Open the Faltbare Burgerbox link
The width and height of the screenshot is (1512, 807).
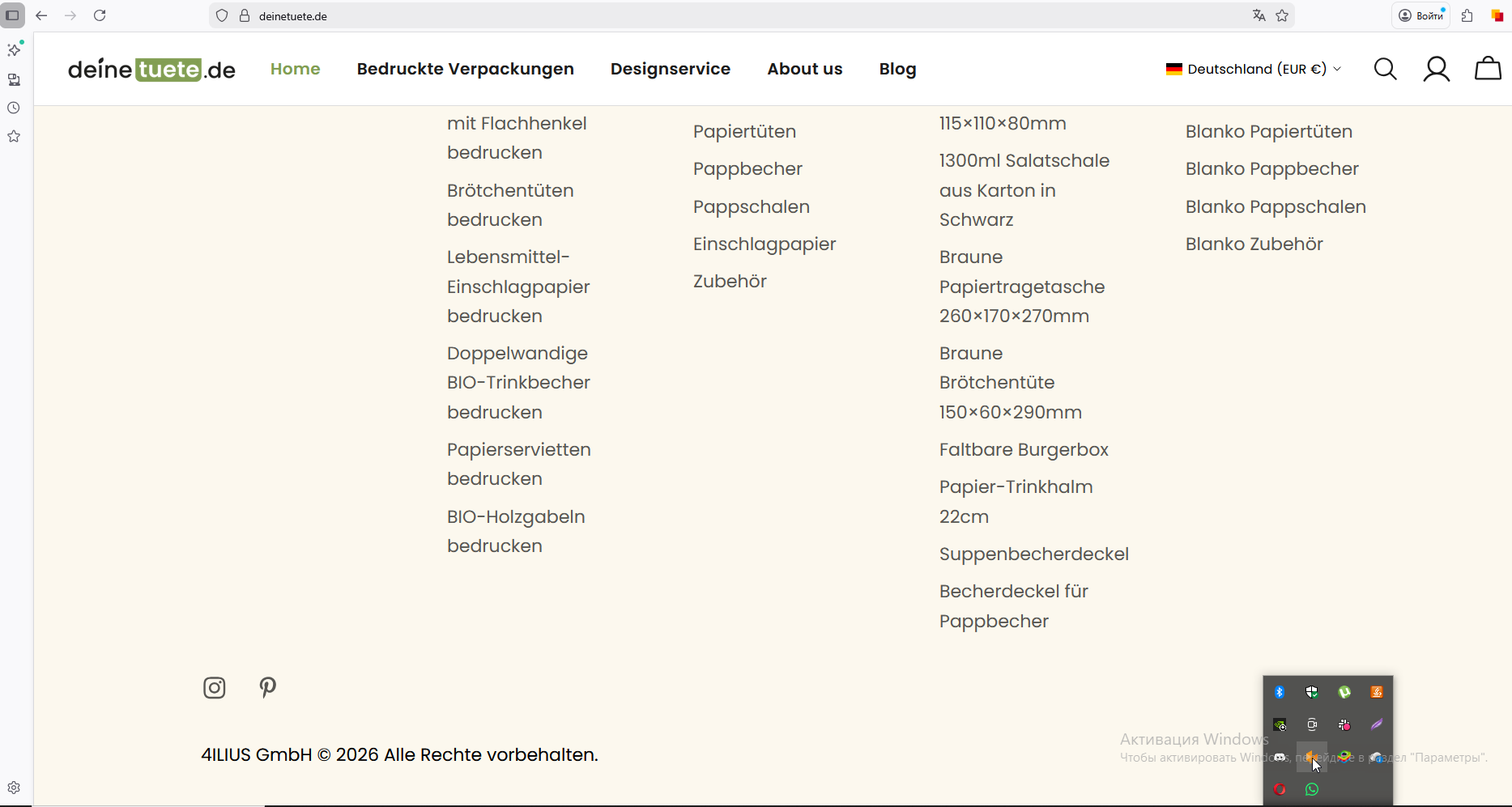[x=1024, y=449]
